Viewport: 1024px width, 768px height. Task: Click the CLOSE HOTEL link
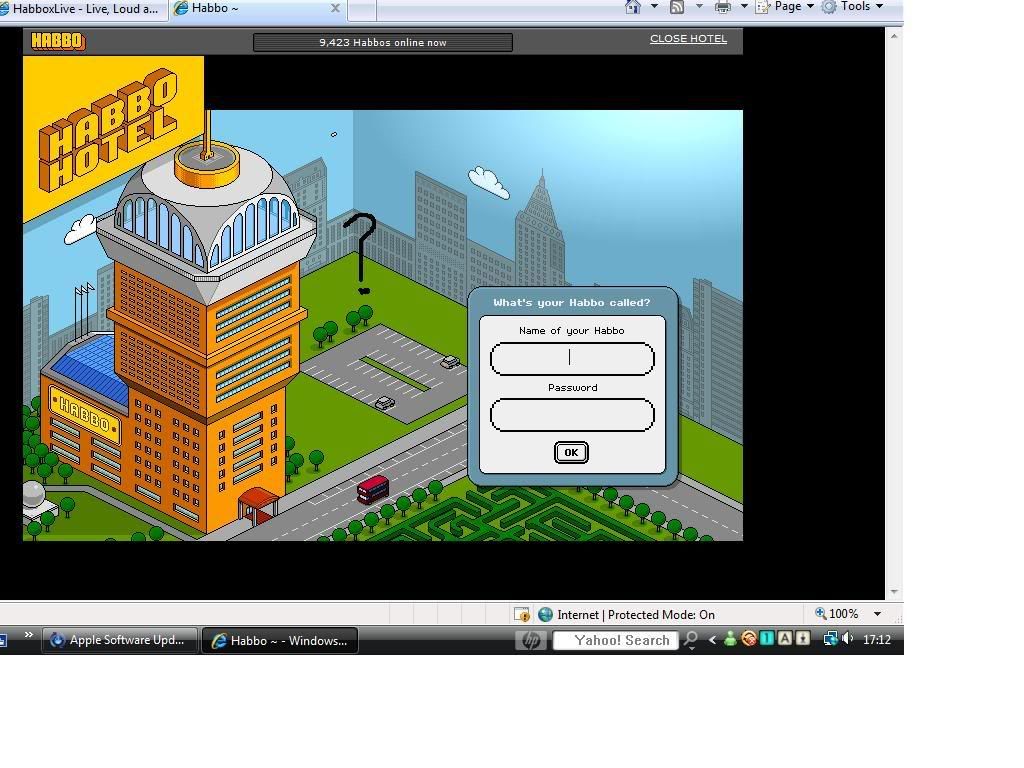click(x=688, y=39)
